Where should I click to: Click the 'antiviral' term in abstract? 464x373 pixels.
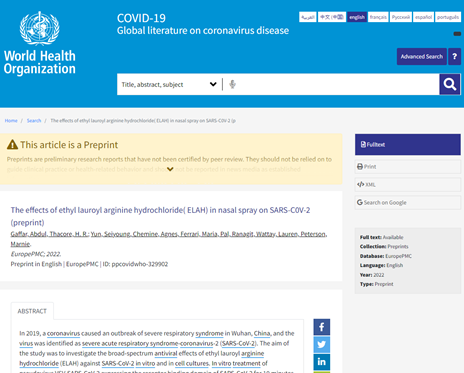[166, 353]
